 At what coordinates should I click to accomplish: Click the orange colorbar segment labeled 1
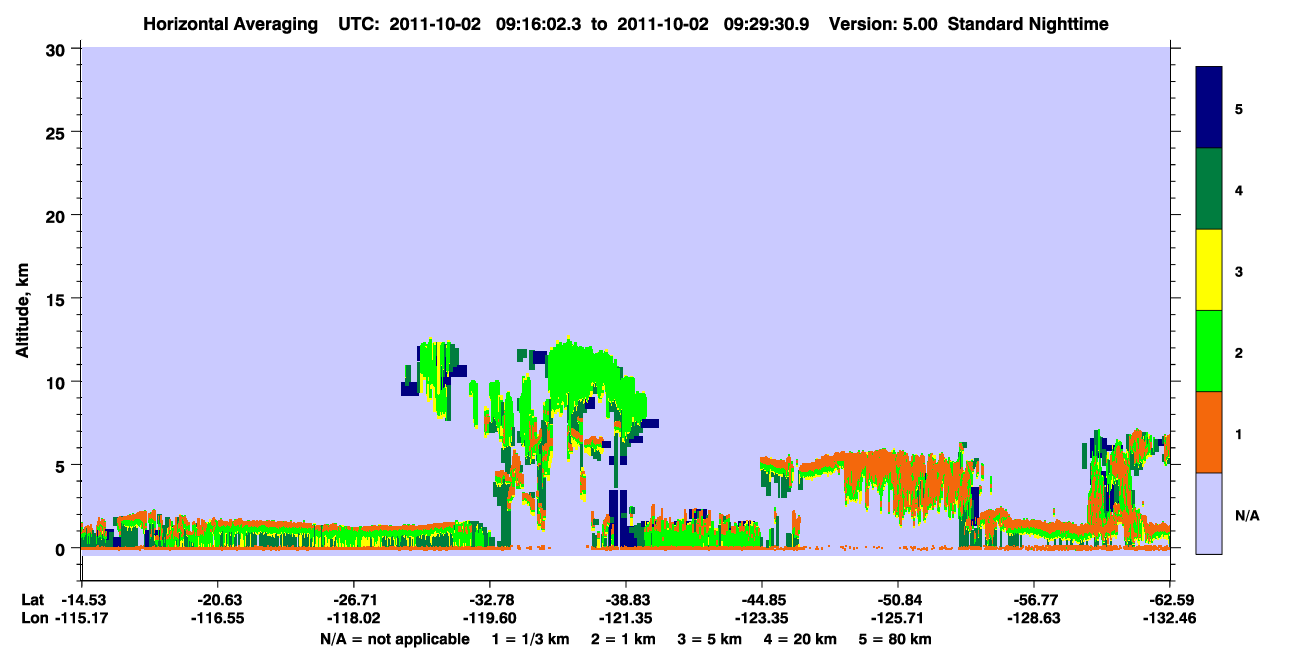pyautogui.click(x=1209, y=432)
